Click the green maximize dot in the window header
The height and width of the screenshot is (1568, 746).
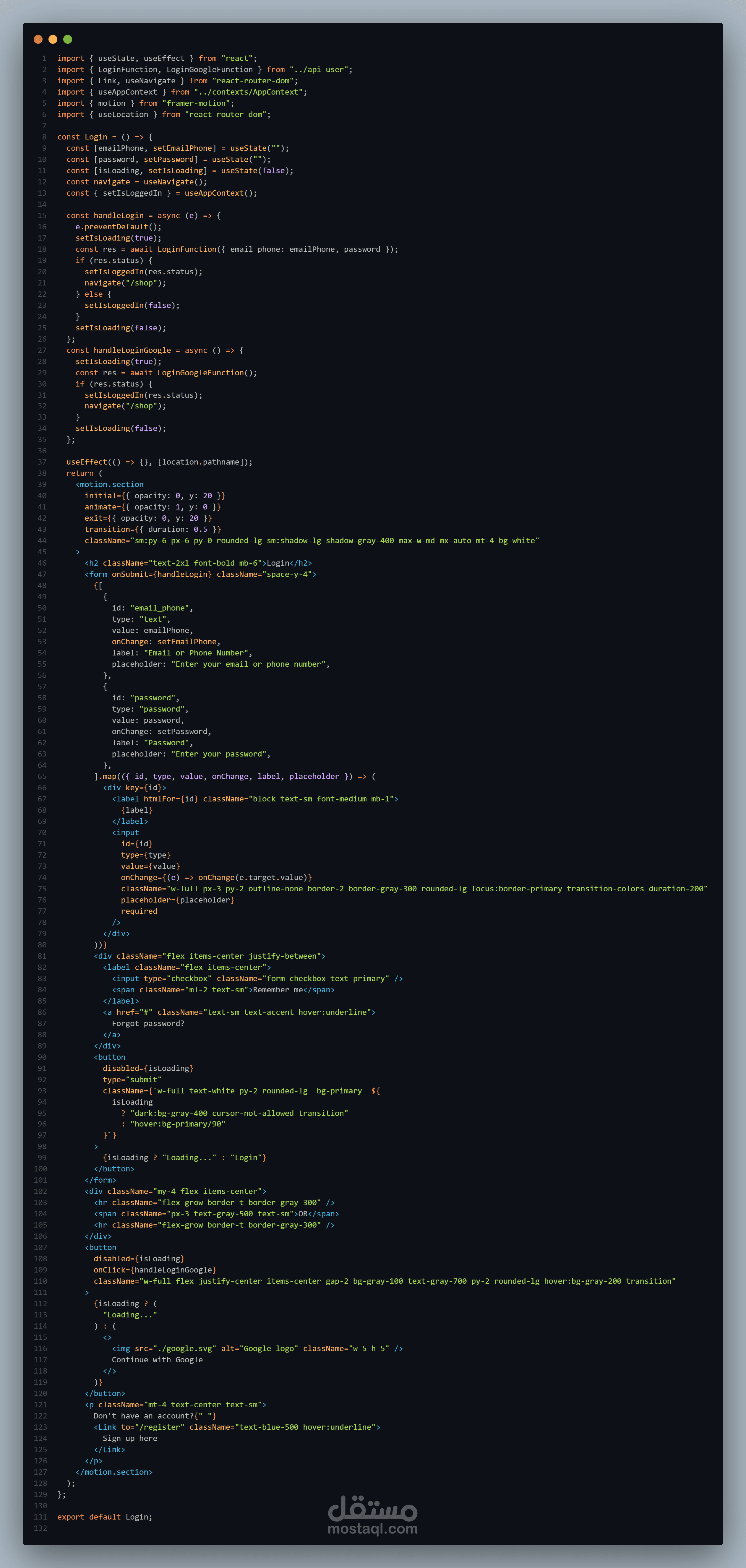pyautogui.click(x=68, y=40)
